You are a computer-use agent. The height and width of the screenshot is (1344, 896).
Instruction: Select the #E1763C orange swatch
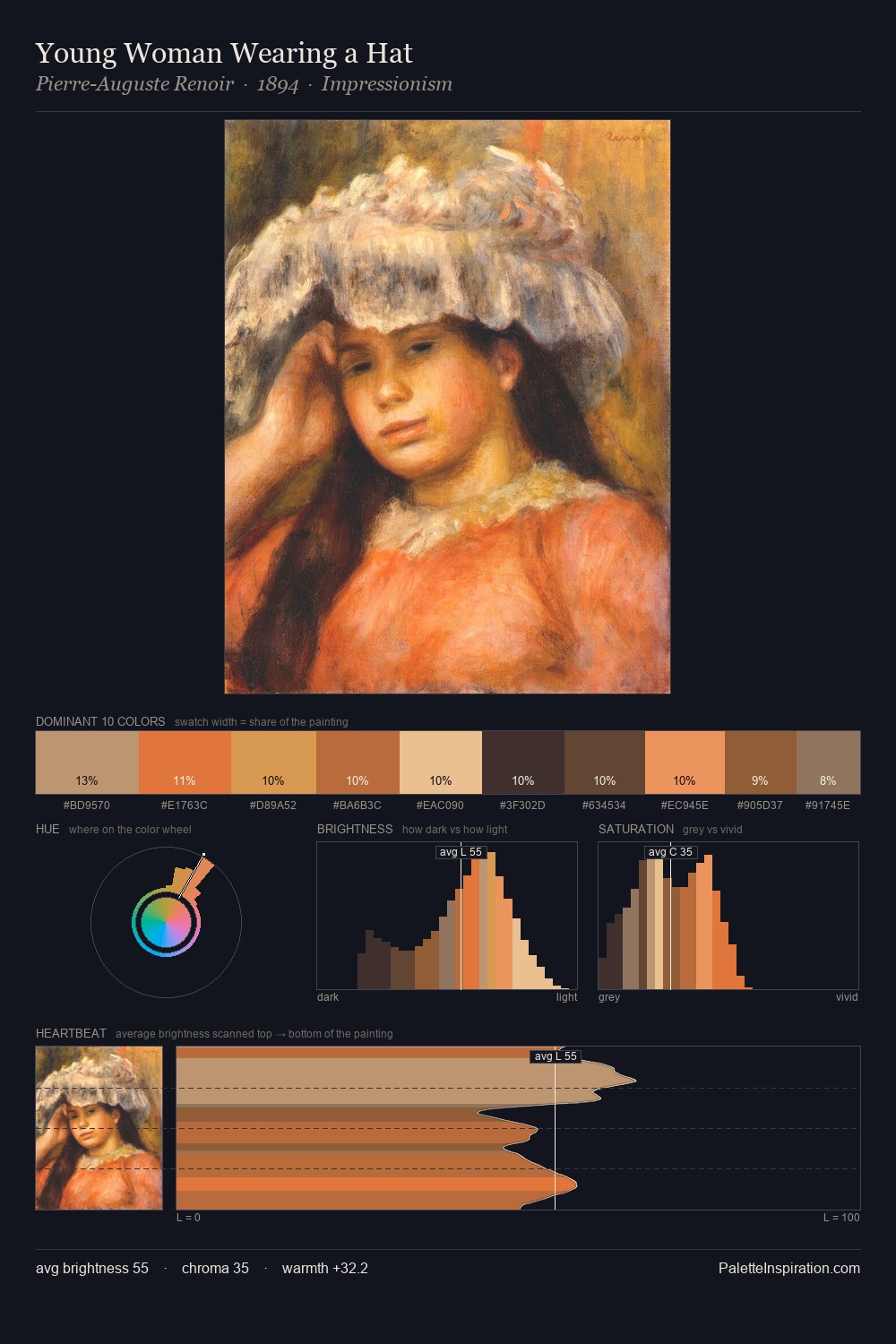[x=185, y=762]
